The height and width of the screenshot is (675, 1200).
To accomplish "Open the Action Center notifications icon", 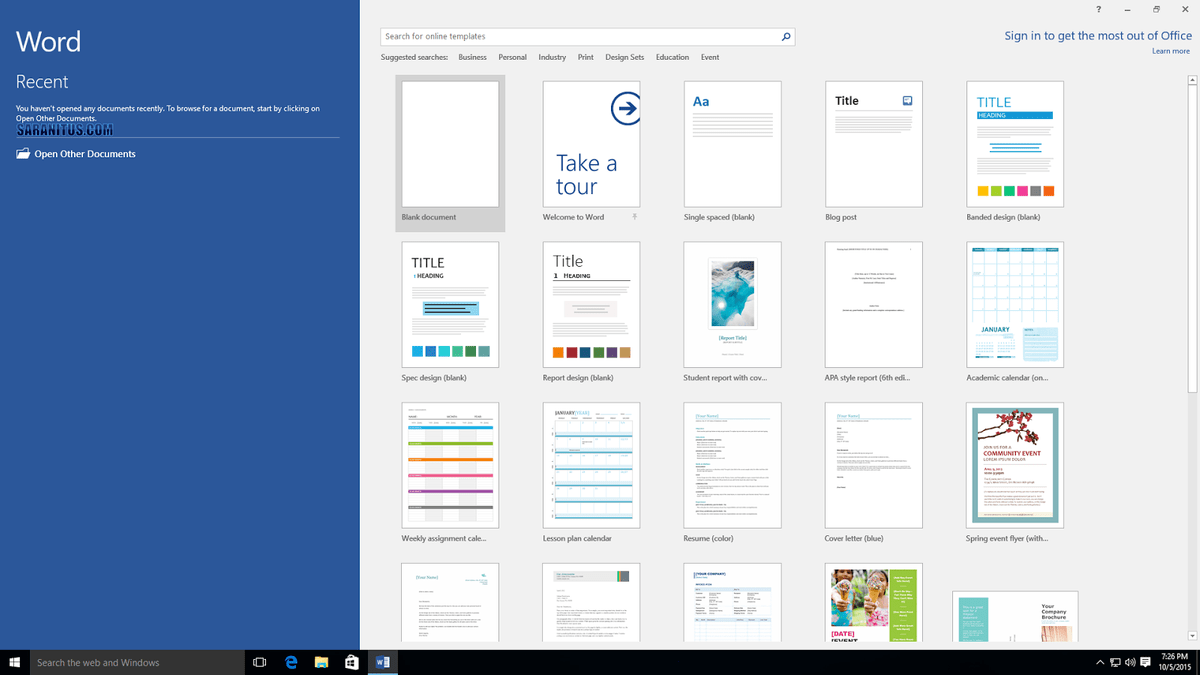I will [x=1146, y=662].
